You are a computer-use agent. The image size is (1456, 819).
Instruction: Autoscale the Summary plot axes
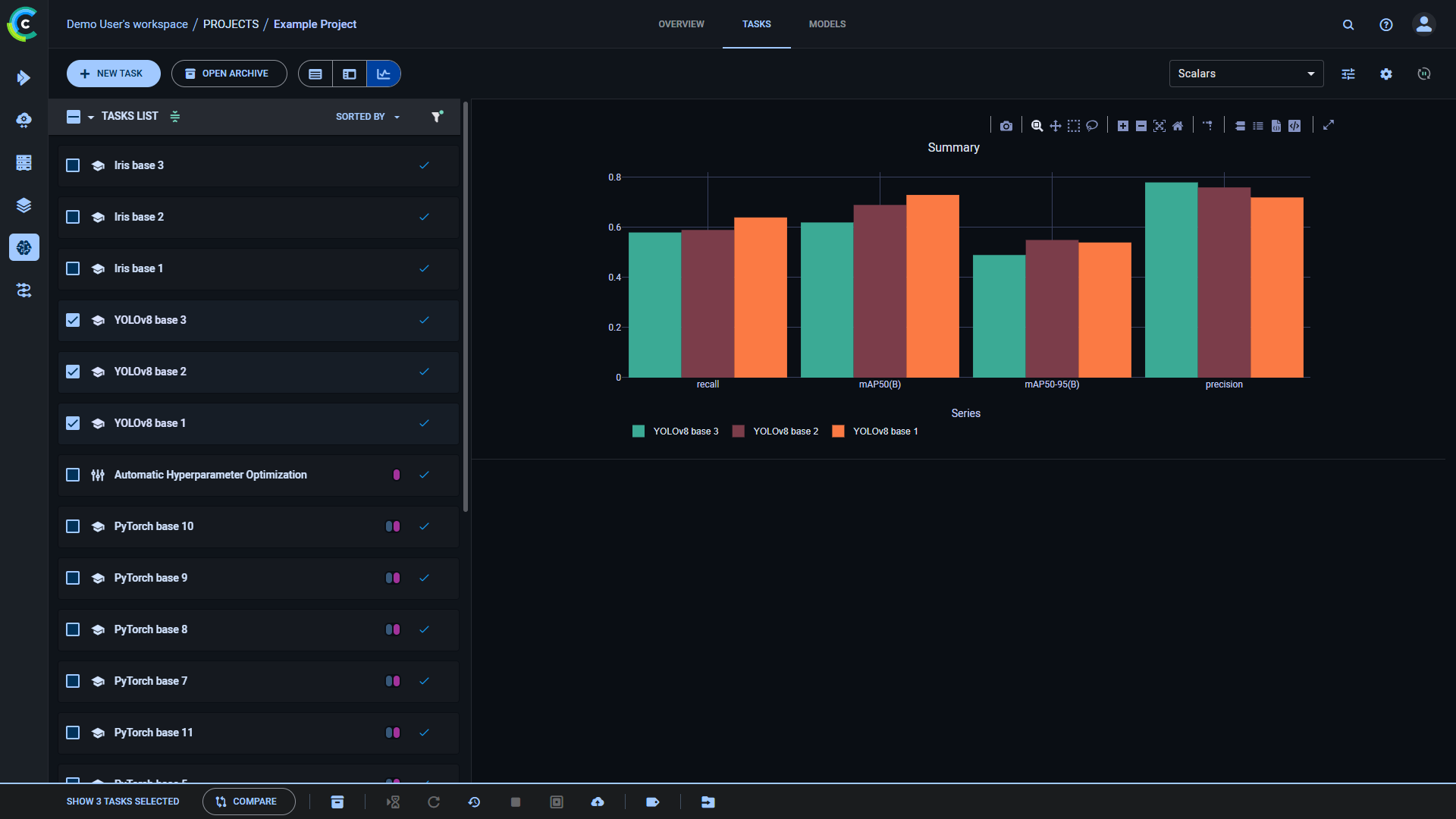coord(1159,126)
